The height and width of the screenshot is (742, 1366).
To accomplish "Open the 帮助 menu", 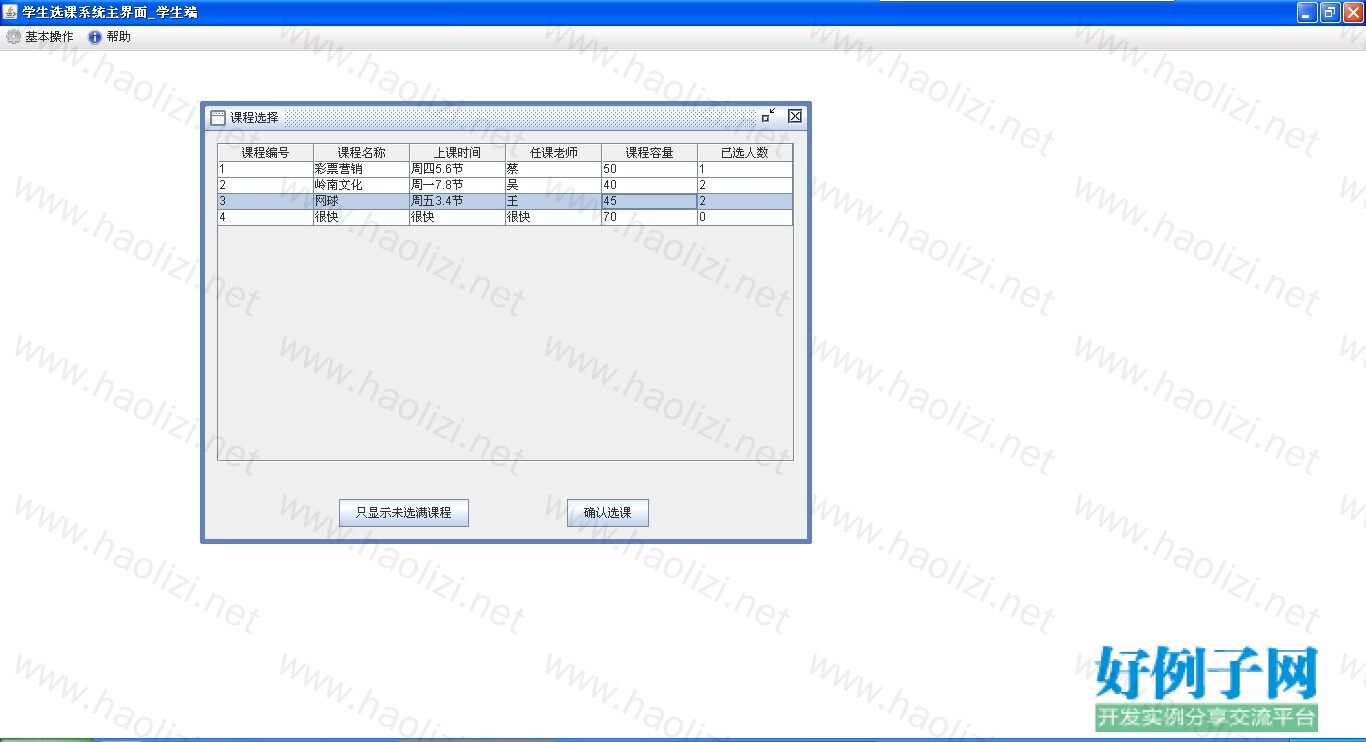I will pos(110,37).
